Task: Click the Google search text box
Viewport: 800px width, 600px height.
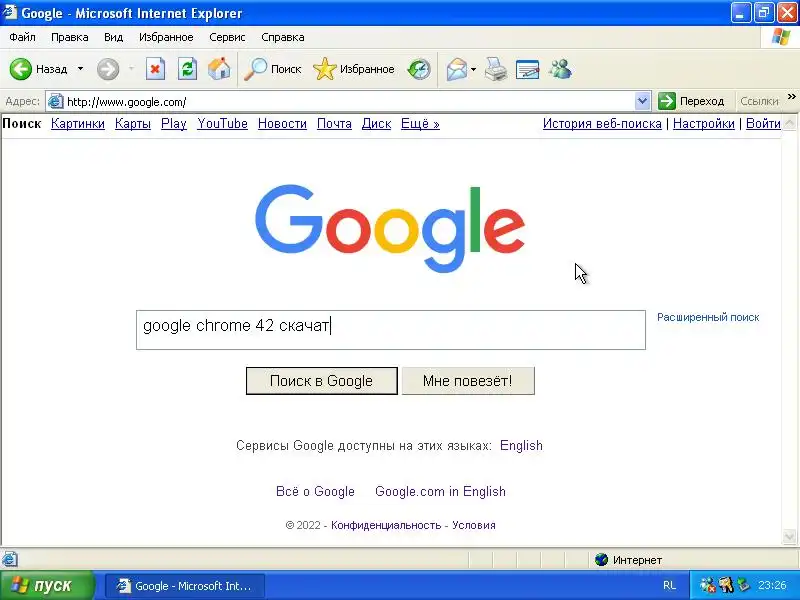Action: (x=391, y=330)
